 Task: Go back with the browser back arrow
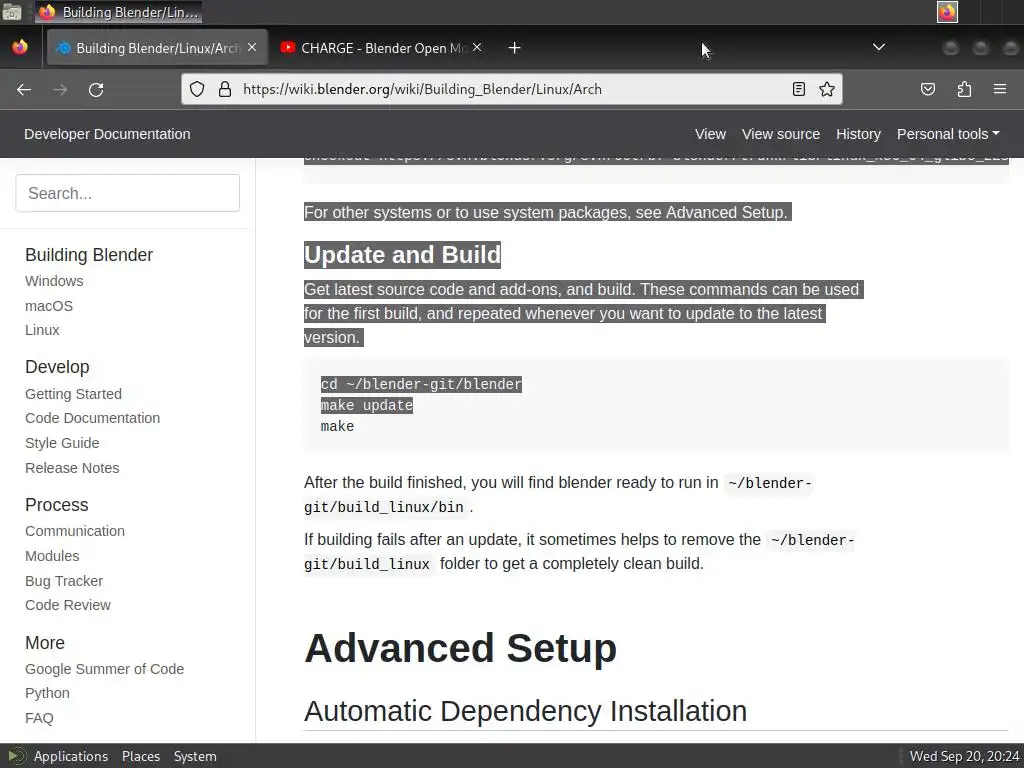[x=24, y=89]
